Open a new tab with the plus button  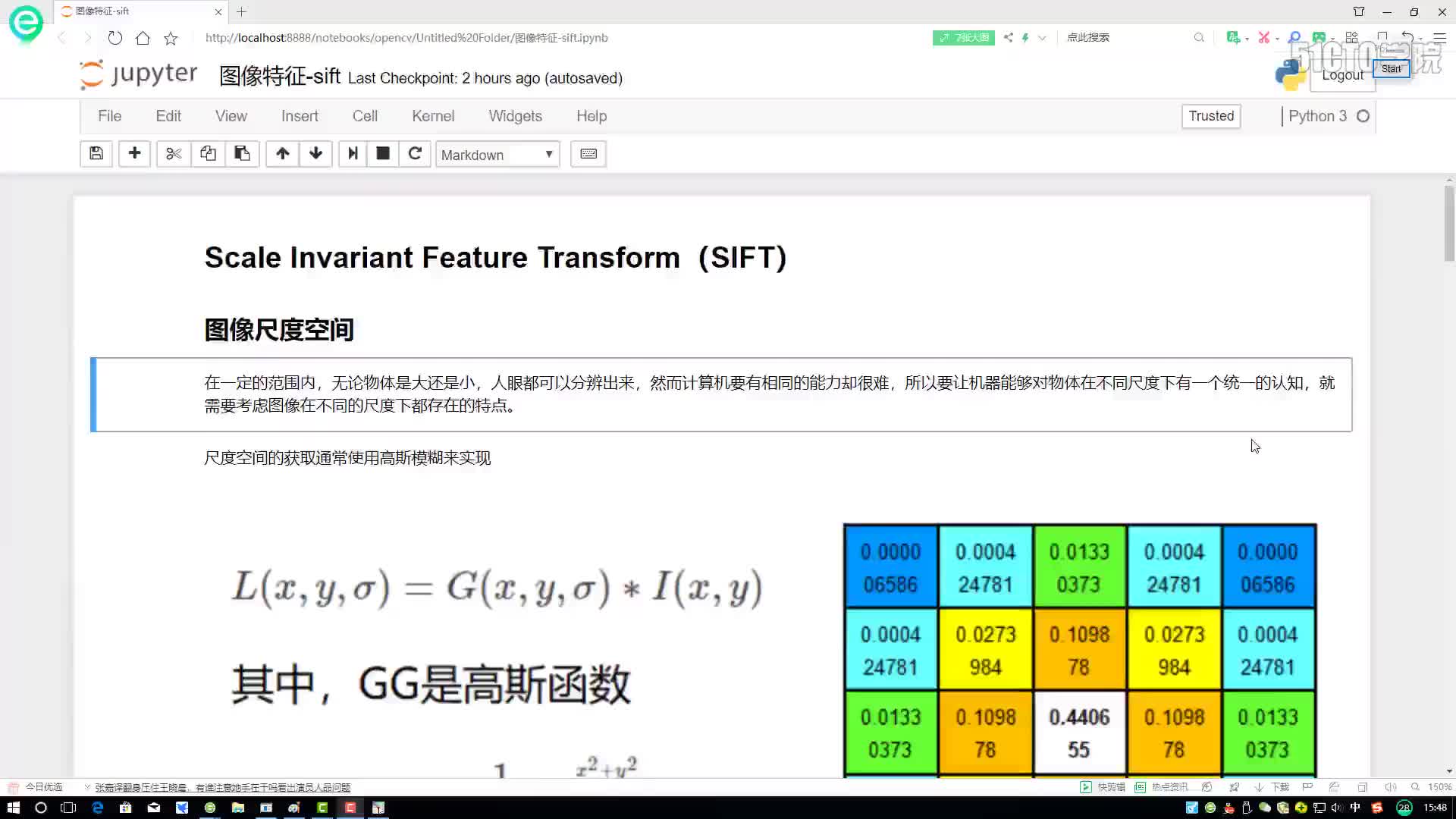[x=241, y=11]
